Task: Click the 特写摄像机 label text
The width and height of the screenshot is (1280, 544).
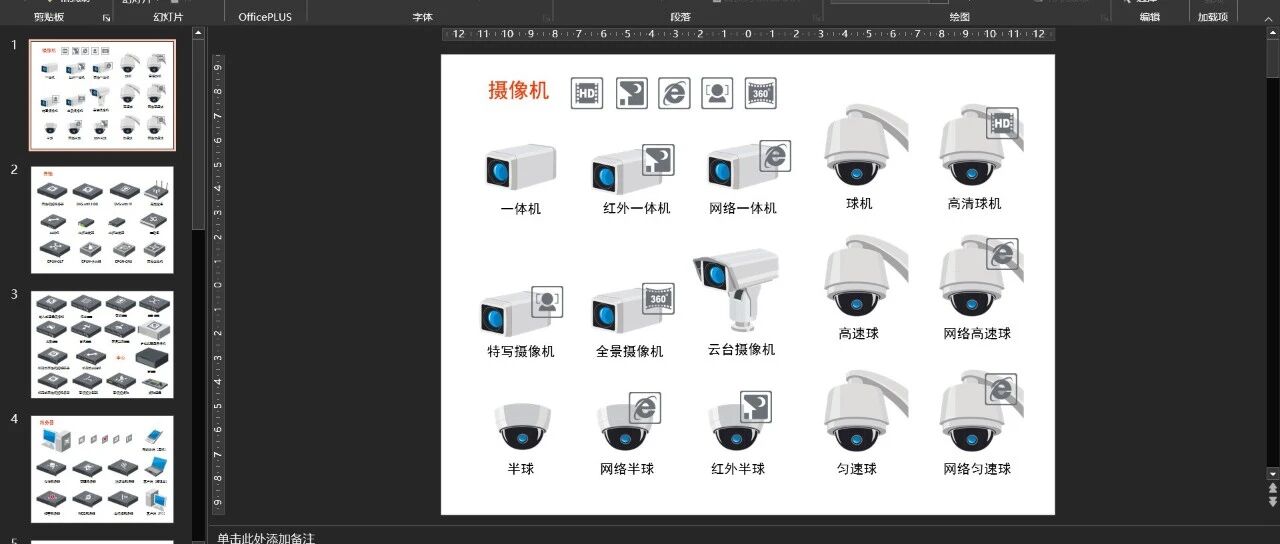Action: [521, 351]
